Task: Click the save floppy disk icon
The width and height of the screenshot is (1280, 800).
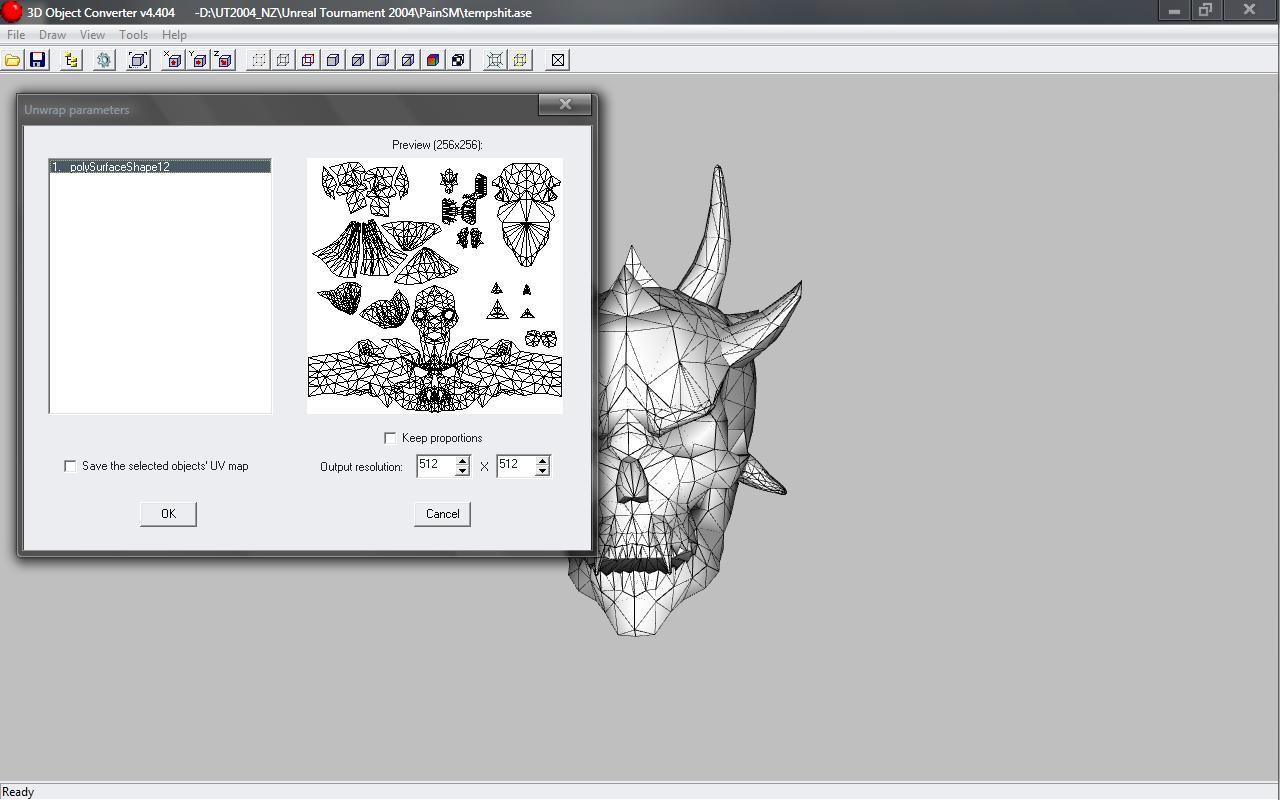Action: click(x=37, y=60)
